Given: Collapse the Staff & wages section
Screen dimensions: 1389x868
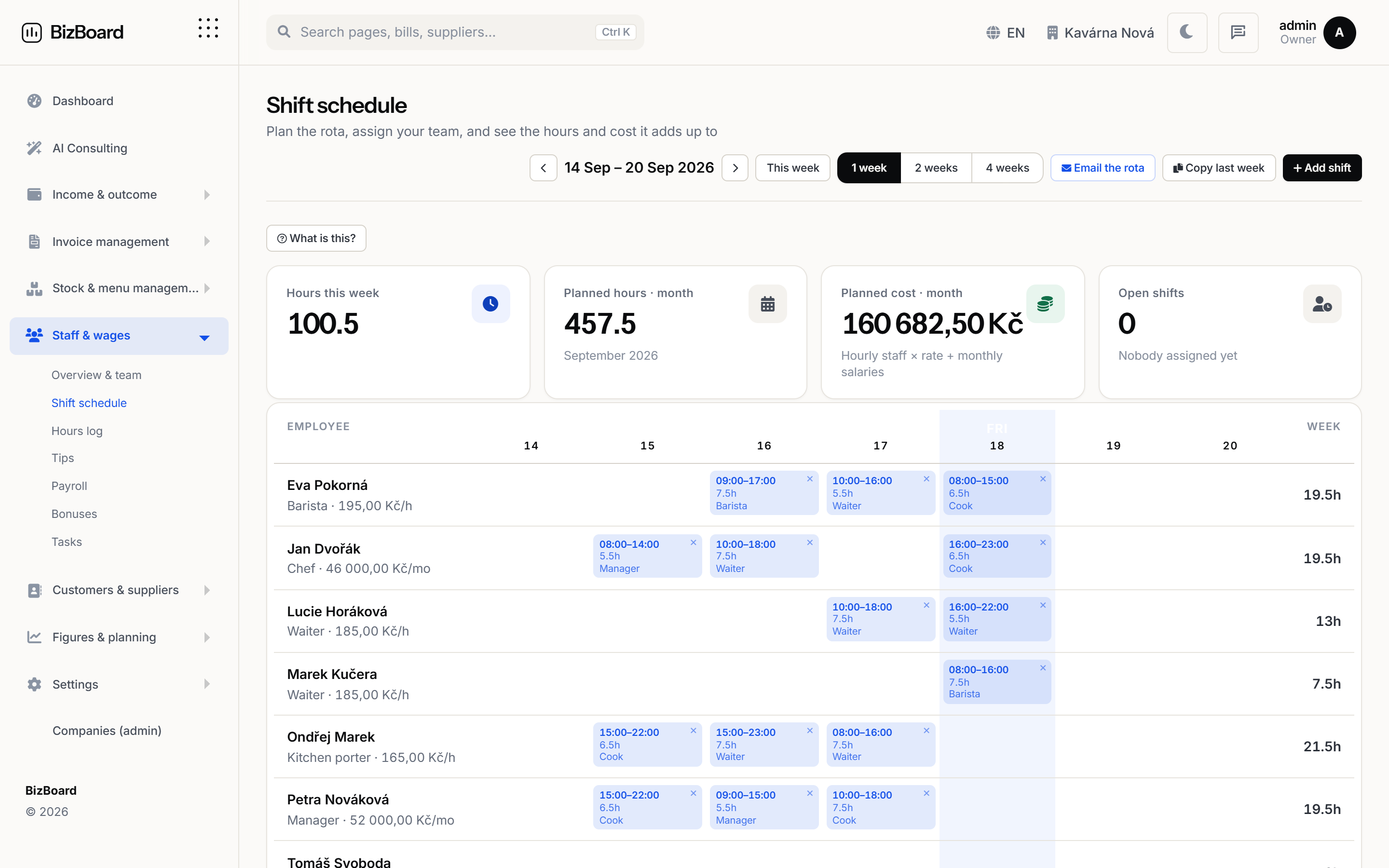Looking at the screenshot, I should point(119,336).
